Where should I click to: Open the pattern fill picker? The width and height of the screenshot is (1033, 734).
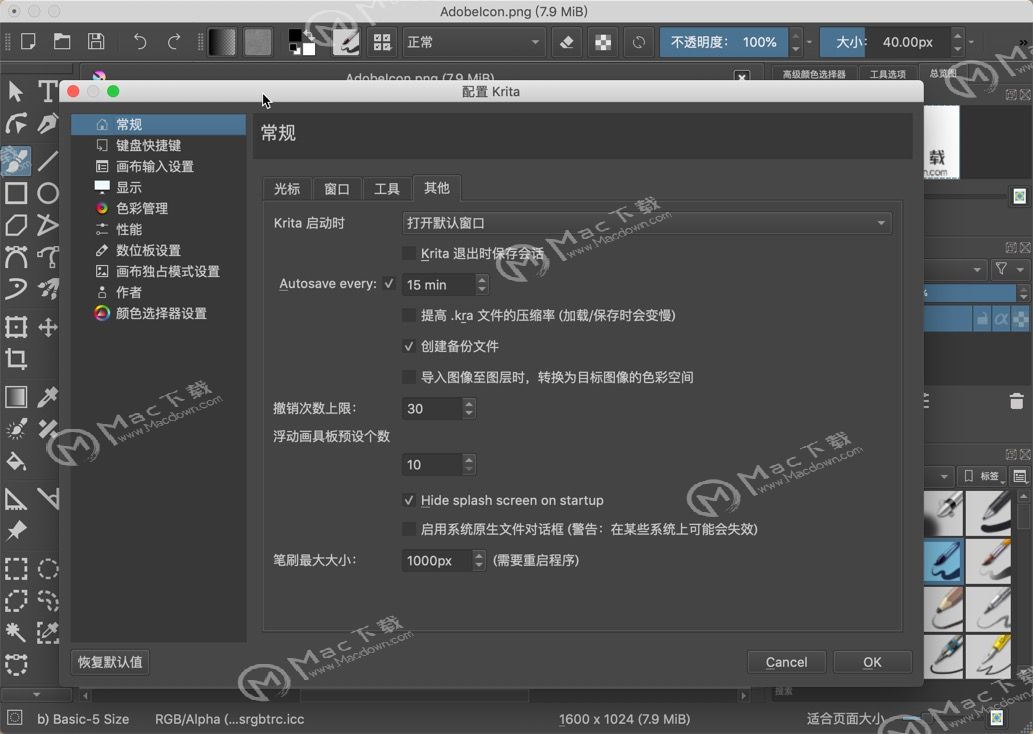[258, 42]
